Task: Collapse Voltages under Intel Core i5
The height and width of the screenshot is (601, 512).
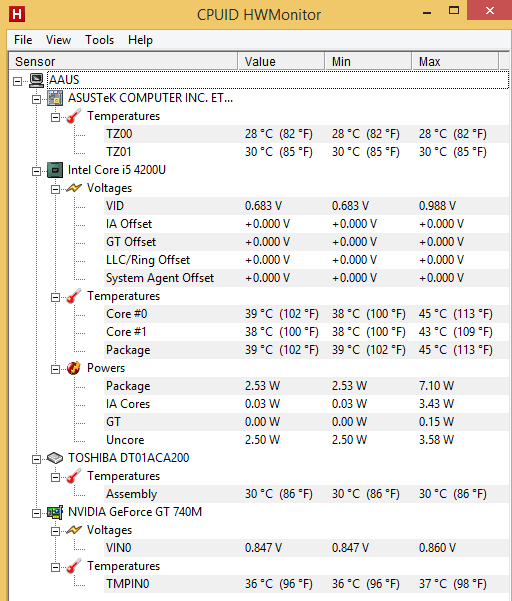Action: coord(56,189)
